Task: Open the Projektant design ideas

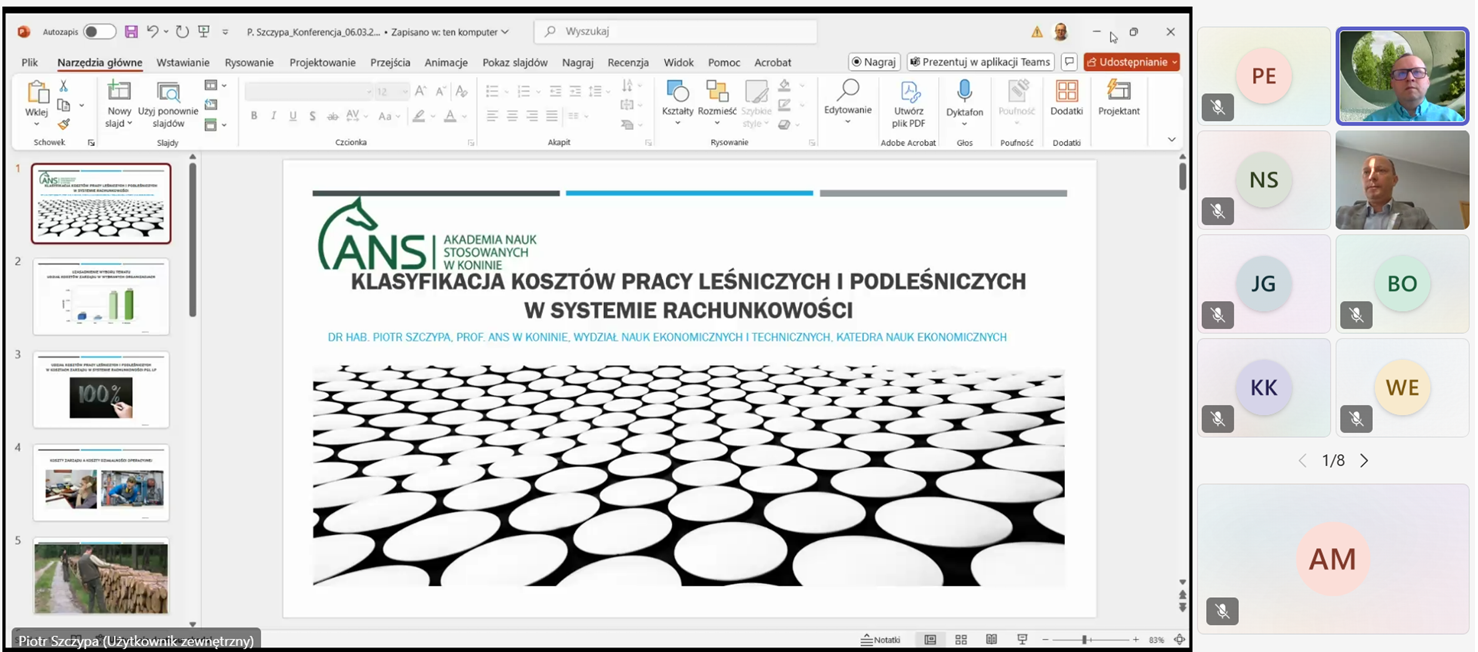Action: 1118,93
